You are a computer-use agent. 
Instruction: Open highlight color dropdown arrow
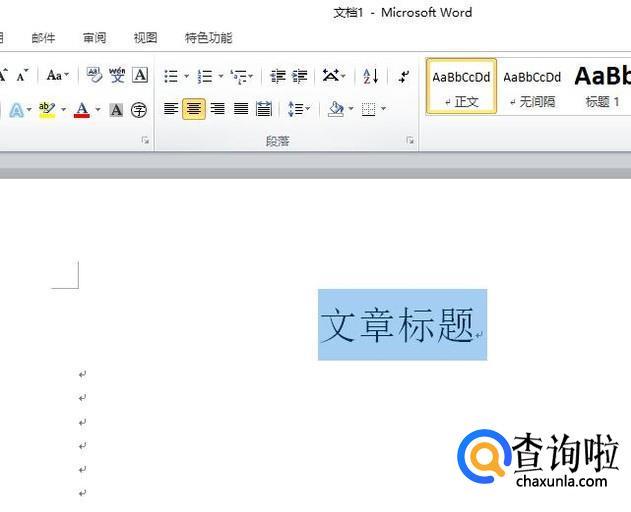click(x=63, y=109)
